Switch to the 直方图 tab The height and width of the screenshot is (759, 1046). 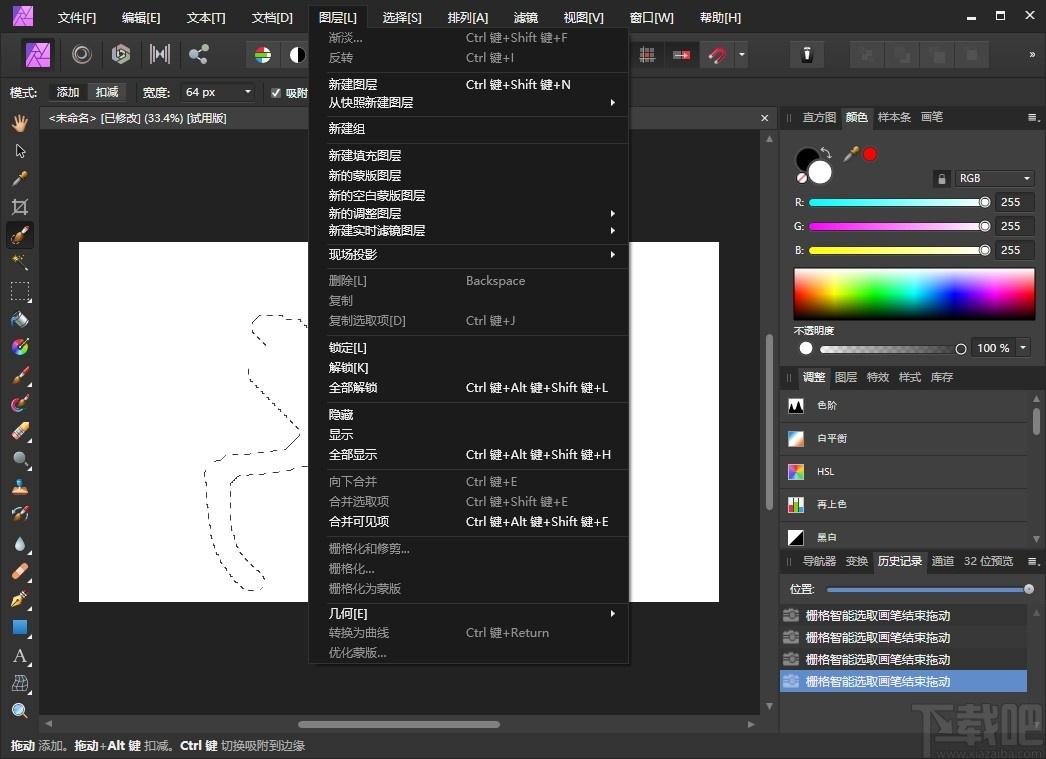coord(819,117)
